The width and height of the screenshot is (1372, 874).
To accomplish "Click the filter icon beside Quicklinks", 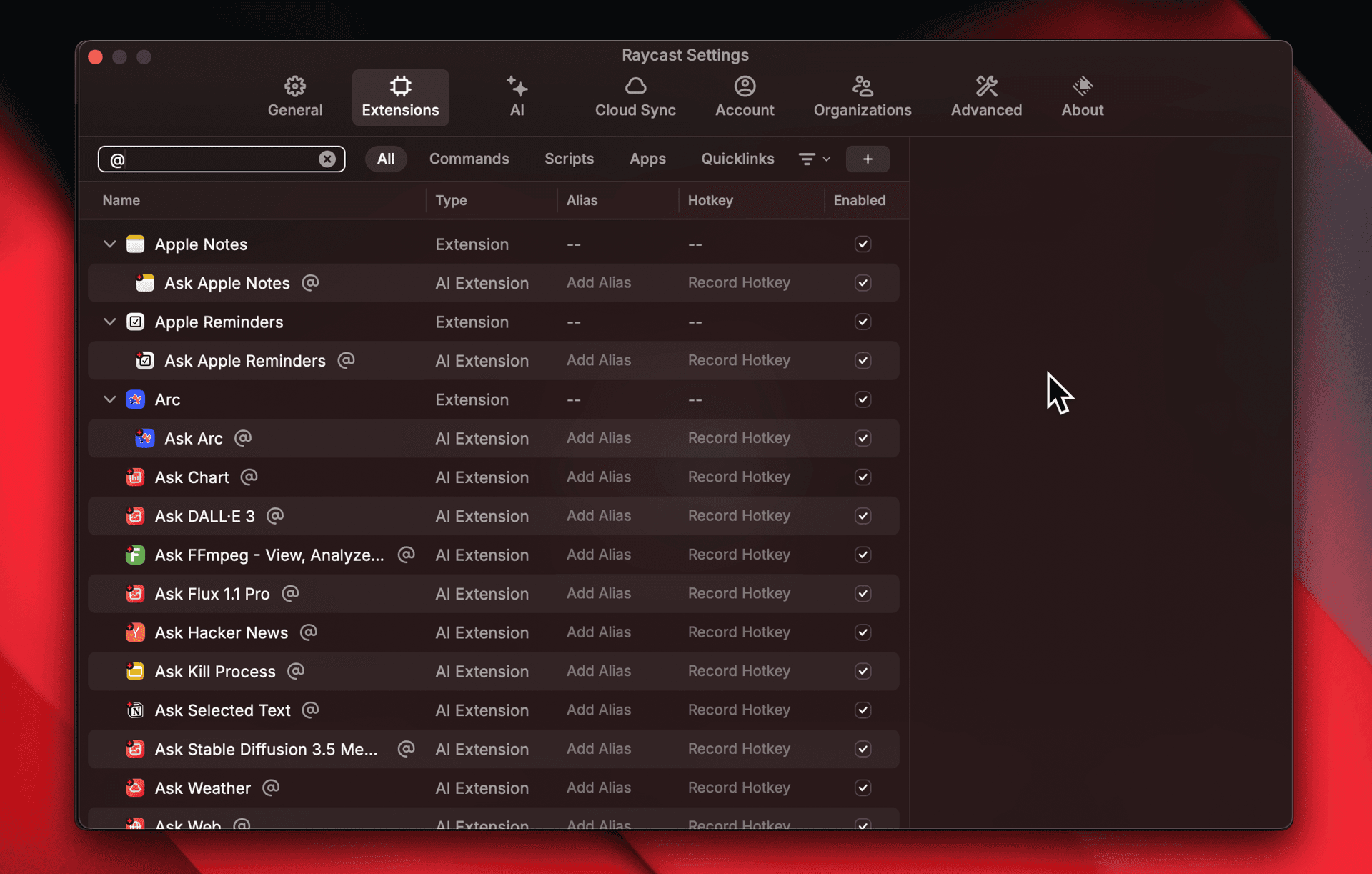I will 808,159.
